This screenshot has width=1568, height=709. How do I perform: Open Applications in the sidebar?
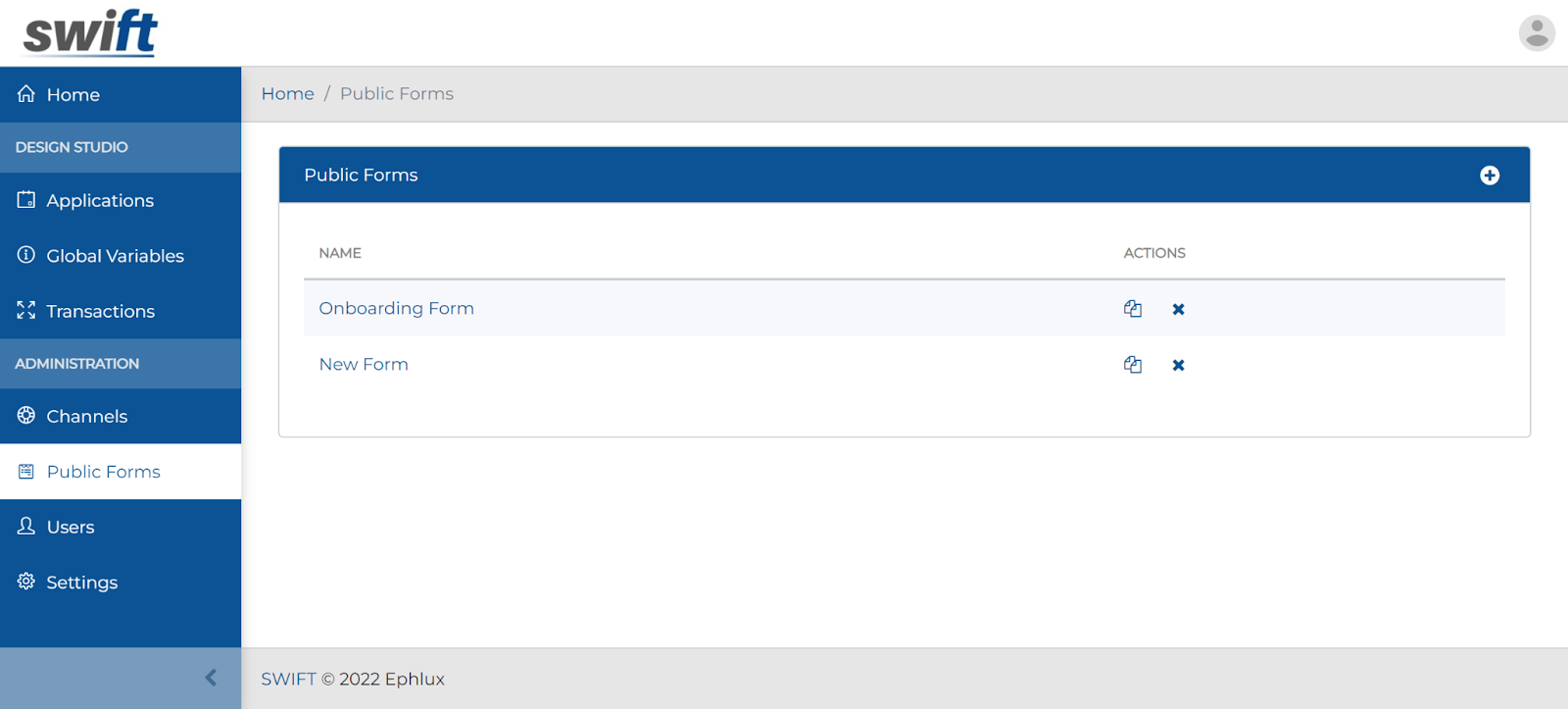99,201
